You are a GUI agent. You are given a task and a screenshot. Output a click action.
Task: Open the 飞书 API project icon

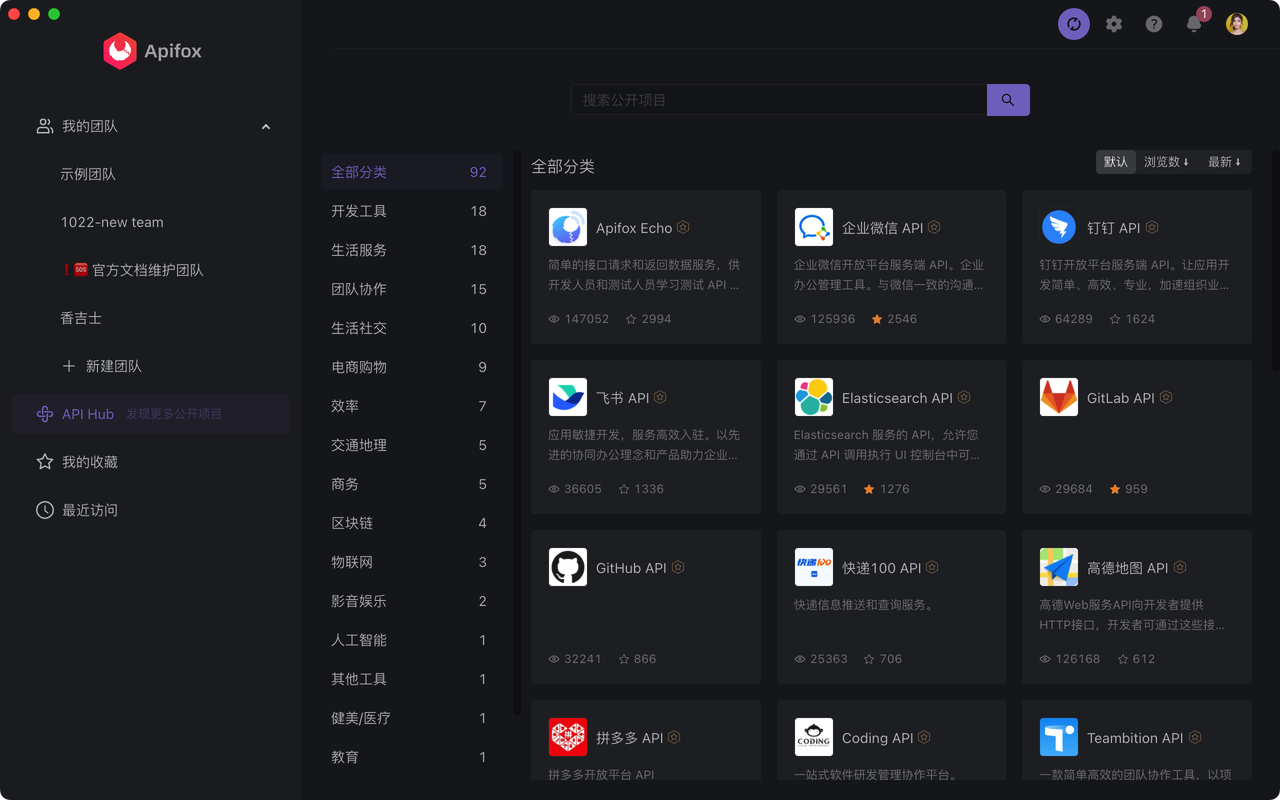568,397
